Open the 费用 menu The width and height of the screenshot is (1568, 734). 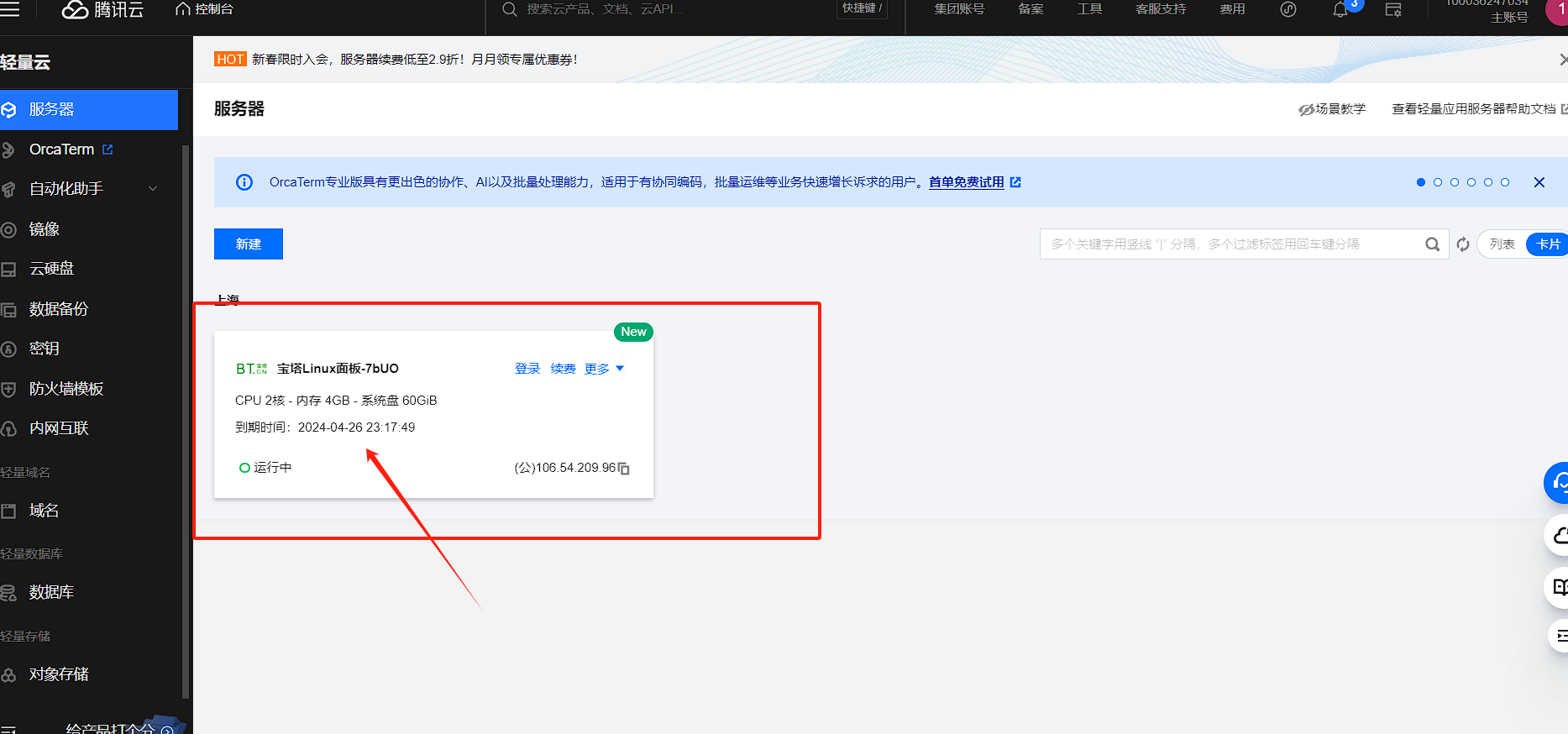pos(1232,9)
